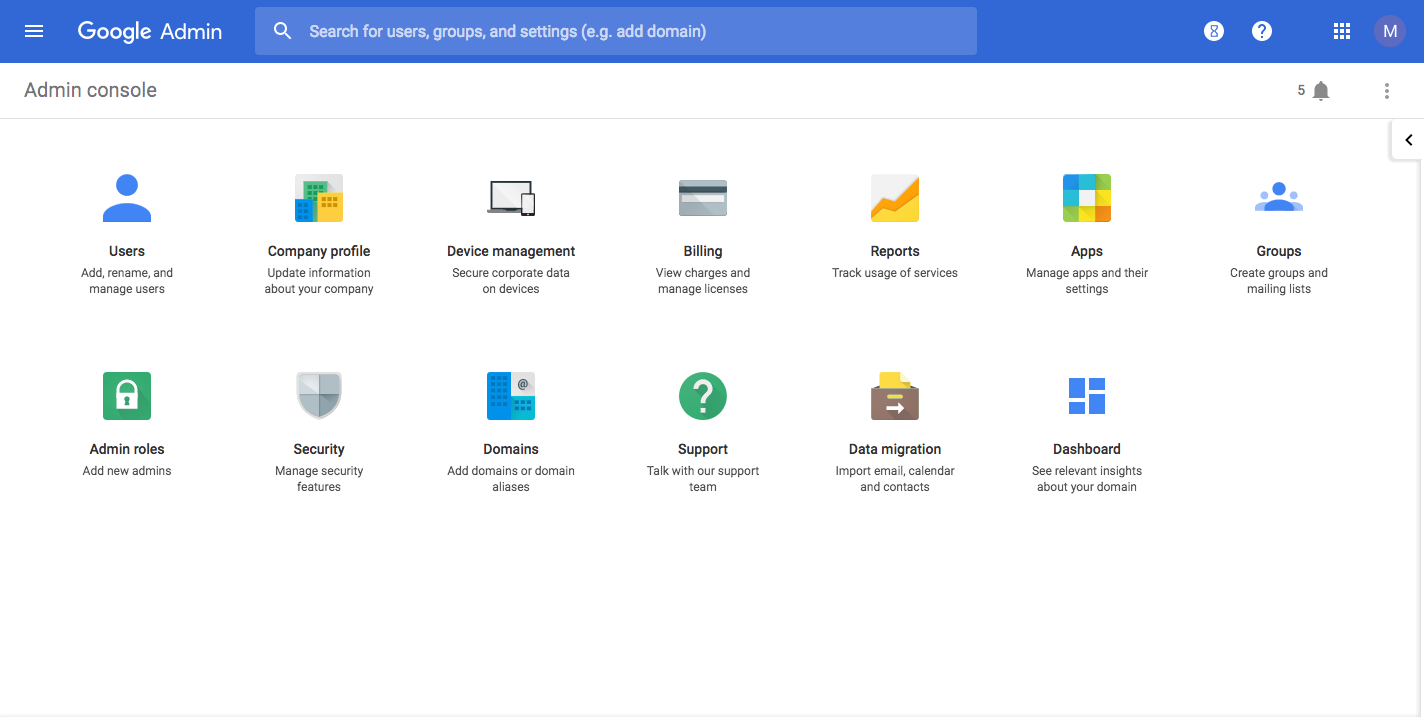Click the Groups title
This screenshot has height=717, width=1424.
point(1279,251)
